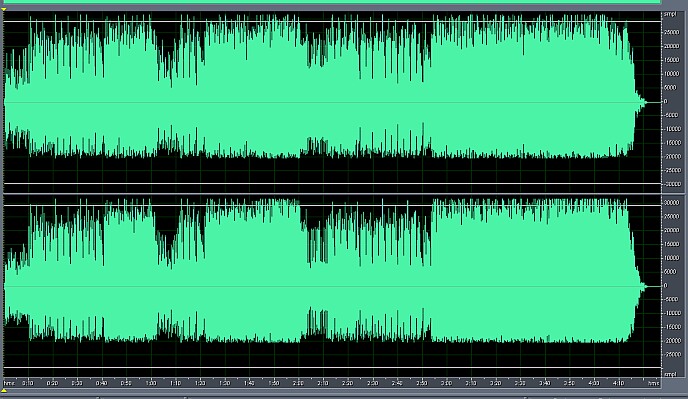This screenshot has width=688, height=399.
Task: Jump to the 4:00 mark on the time ruler
Action: pyautogui.click(x=594, y=383)
